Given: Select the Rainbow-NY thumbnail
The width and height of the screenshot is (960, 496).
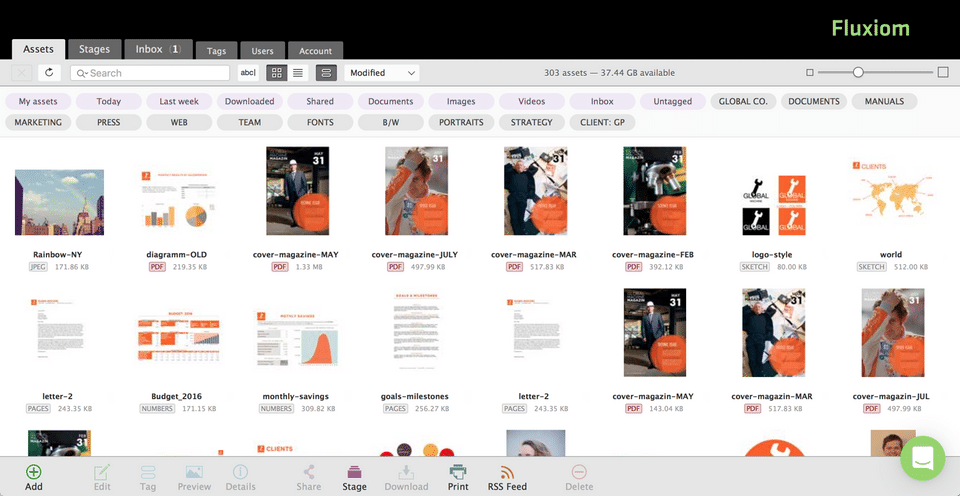Looking at the screenshot, I should point(59,203).
